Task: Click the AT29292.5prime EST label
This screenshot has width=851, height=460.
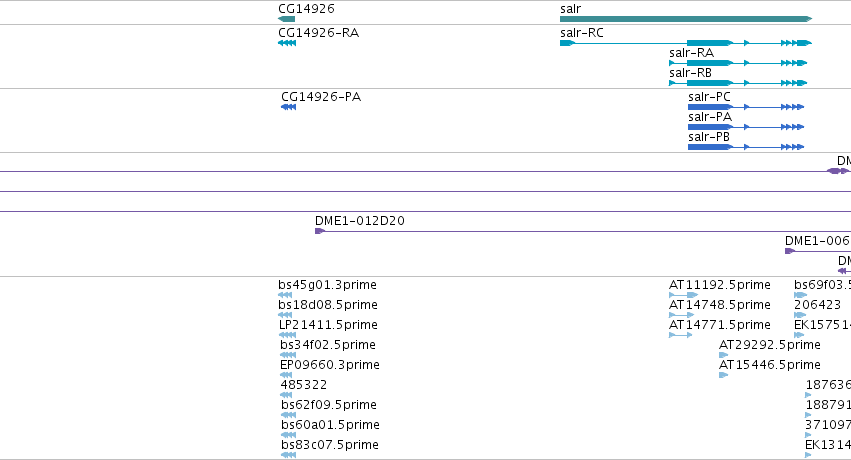Action: (770, 345)
